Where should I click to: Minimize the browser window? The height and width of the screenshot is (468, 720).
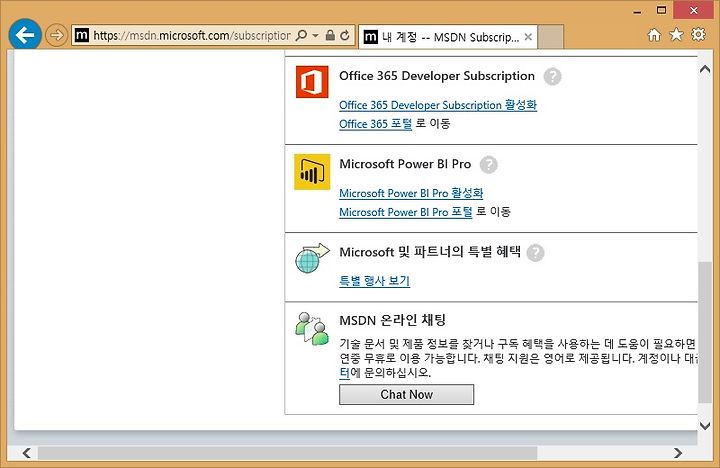coord(637,10)
